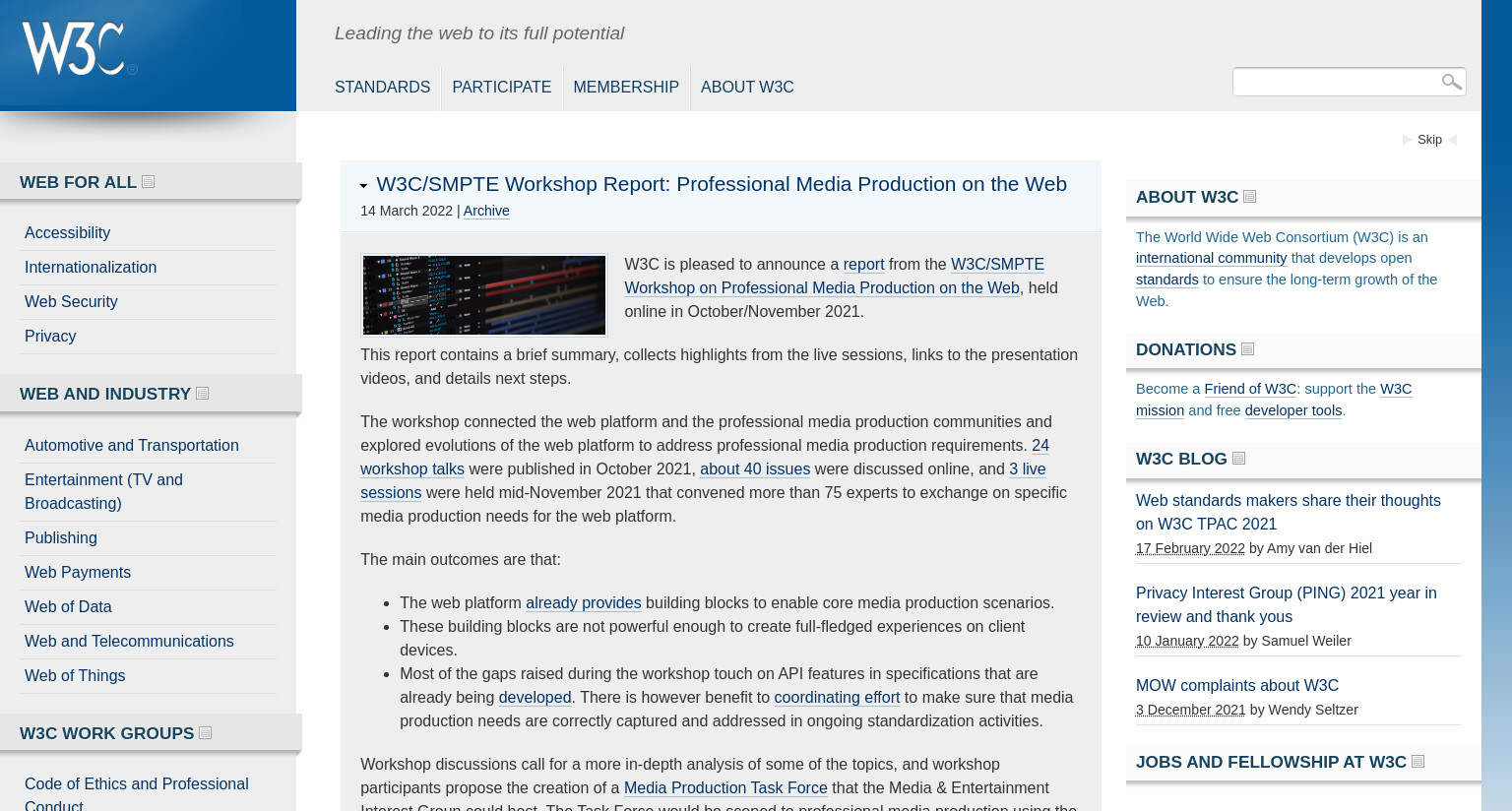Click the Skip control
The height and width of the screenshot is (811, 1512).
[x=1429, y=140]
